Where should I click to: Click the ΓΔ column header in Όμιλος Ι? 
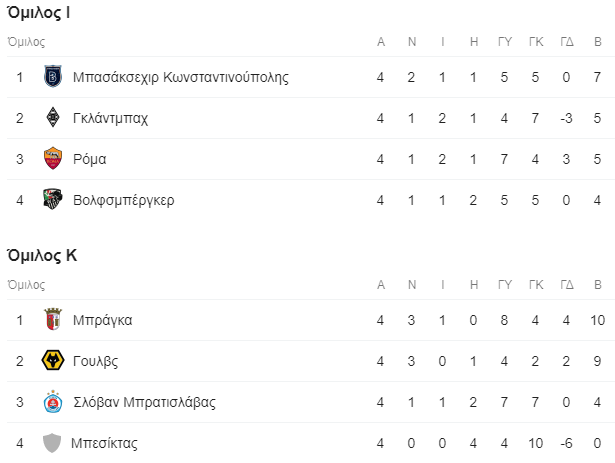567,42
